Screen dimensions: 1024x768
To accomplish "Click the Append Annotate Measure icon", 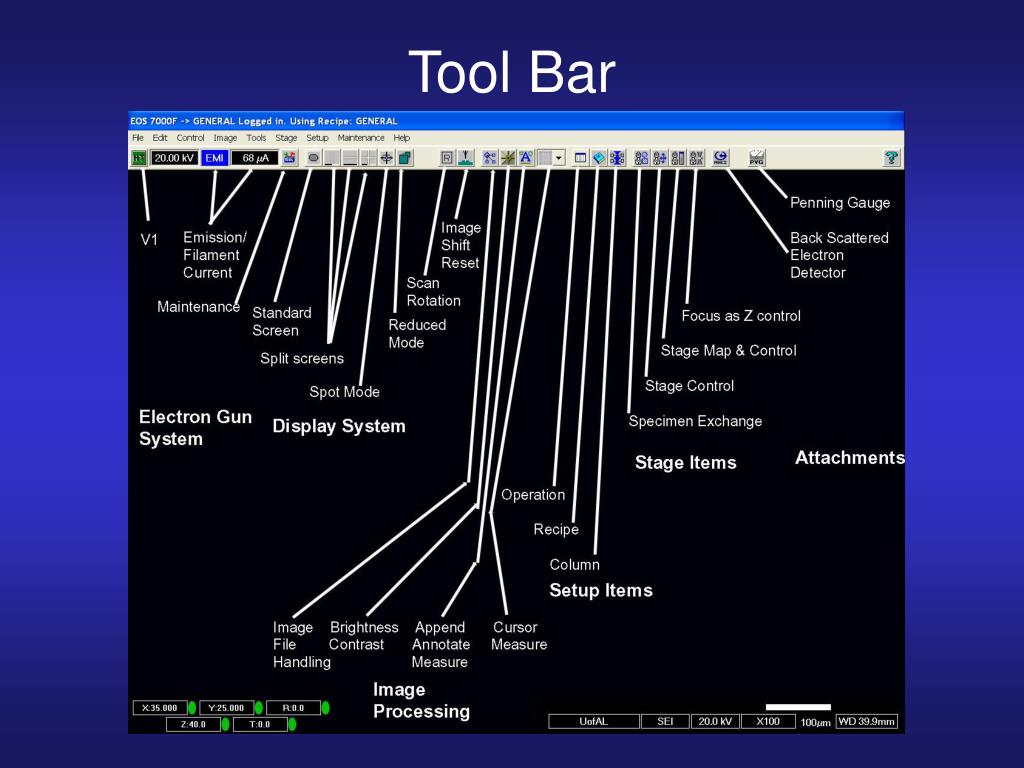I will click(526, 158).
